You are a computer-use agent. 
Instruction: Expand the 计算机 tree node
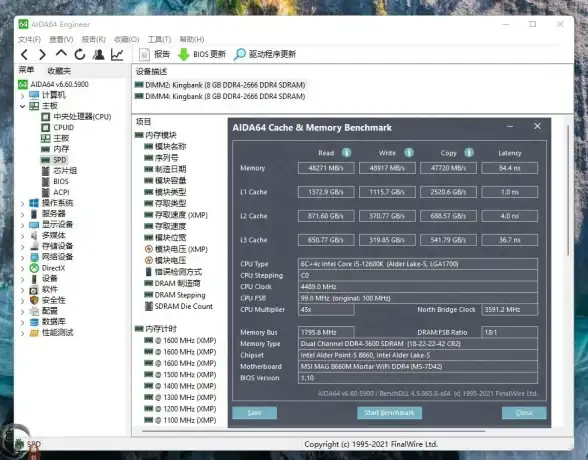[x=22, y=96]
